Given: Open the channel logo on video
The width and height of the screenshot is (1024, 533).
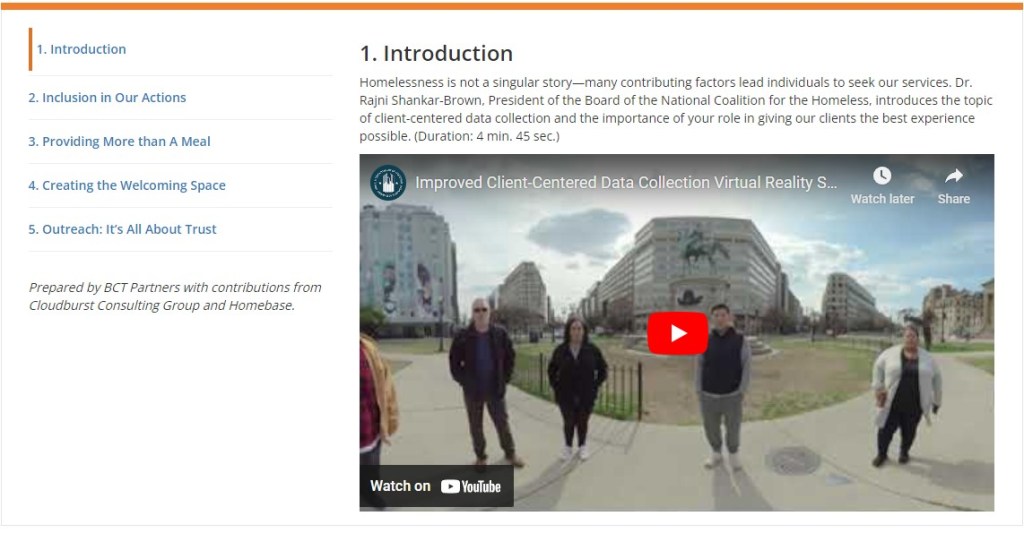Looking at the screenshot, I should [x=387, y=183].
